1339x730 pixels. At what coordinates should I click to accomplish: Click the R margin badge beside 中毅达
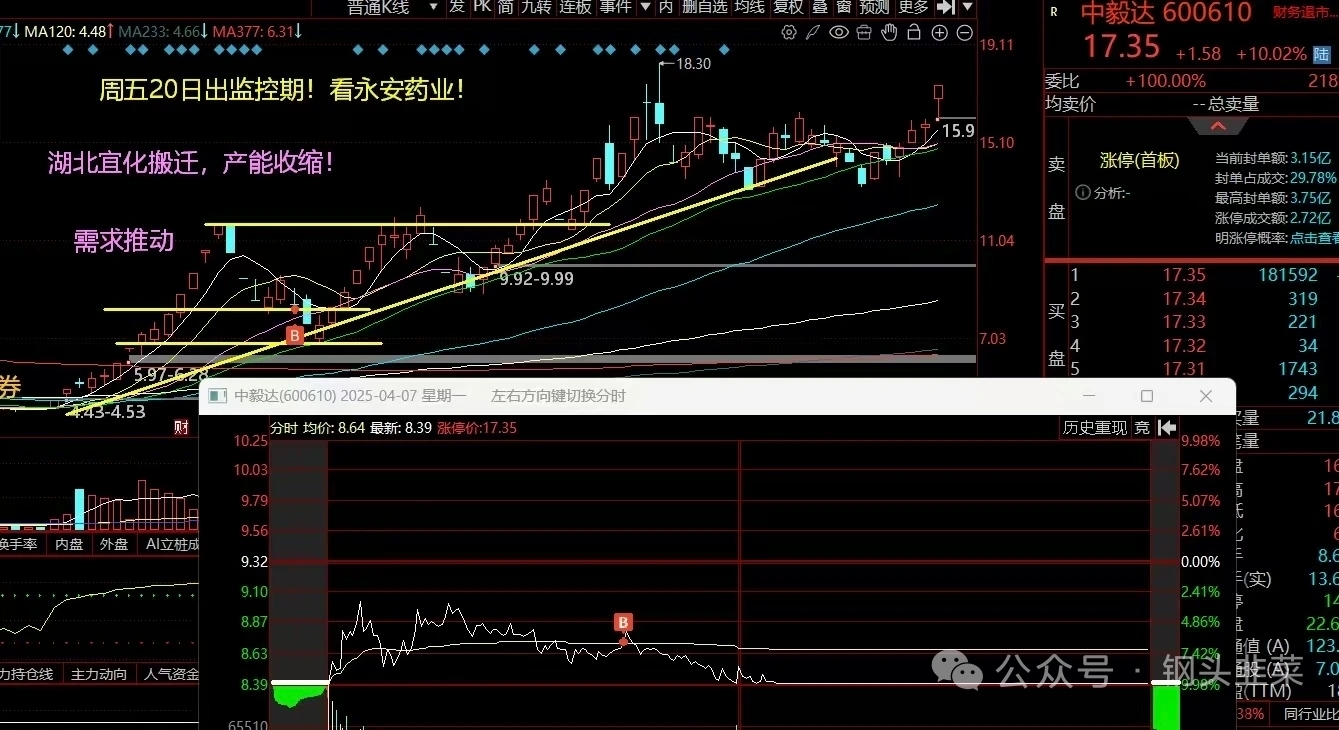(x=1054, y=12)
